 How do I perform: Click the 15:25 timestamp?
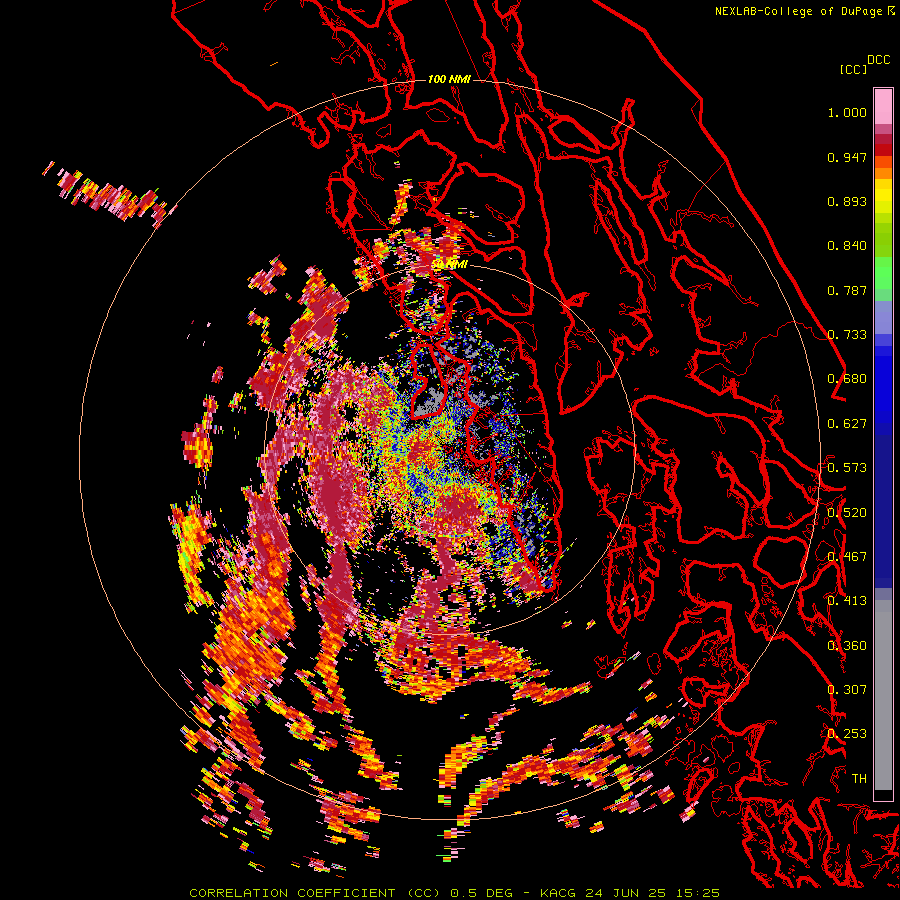(697, 893)
